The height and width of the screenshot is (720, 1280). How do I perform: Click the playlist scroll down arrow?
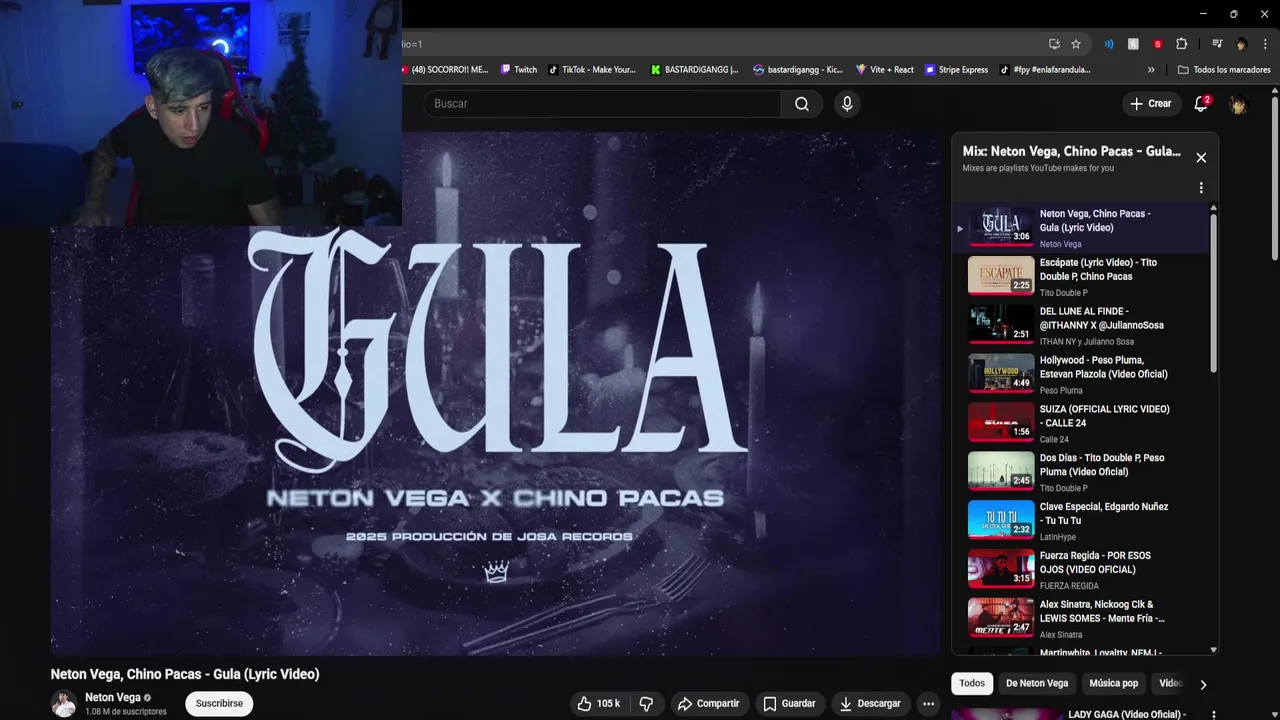click(1214, 650)
